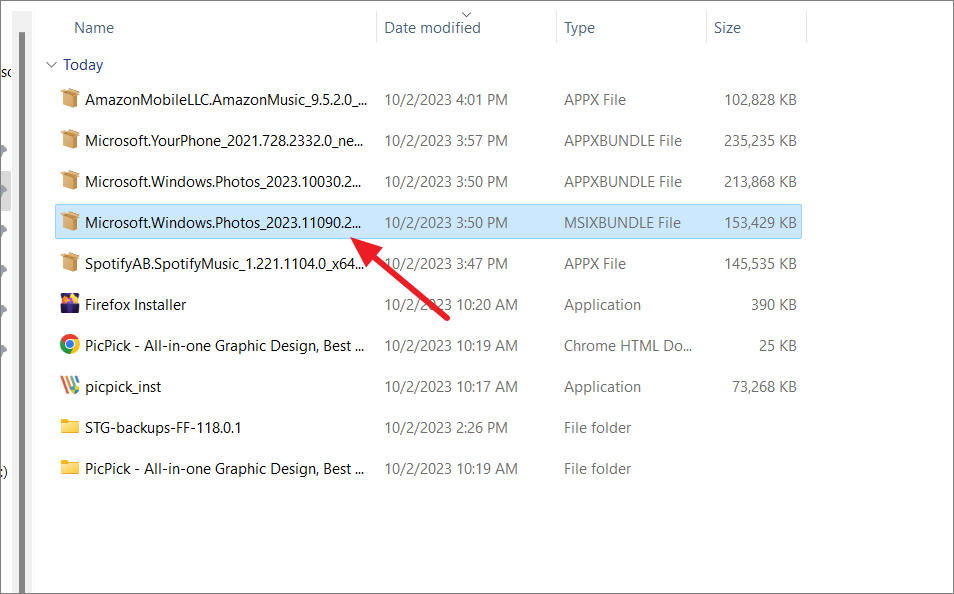Click the SpotifyMusic package icon
The height and width of the screenshot is (594, 954).
[70, 262]
